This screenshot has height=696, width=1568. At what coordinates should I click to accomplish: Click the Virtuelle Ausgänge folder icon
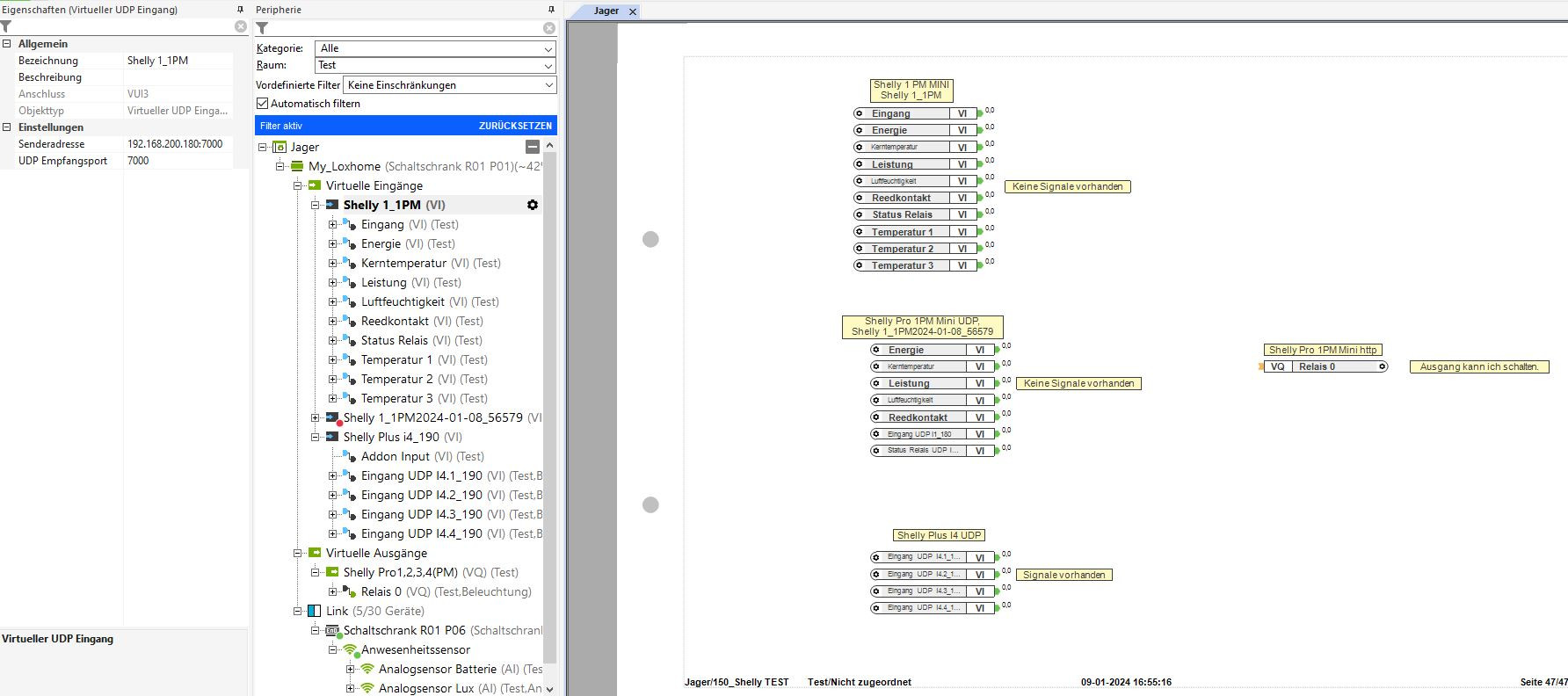[x=314, y=553]
